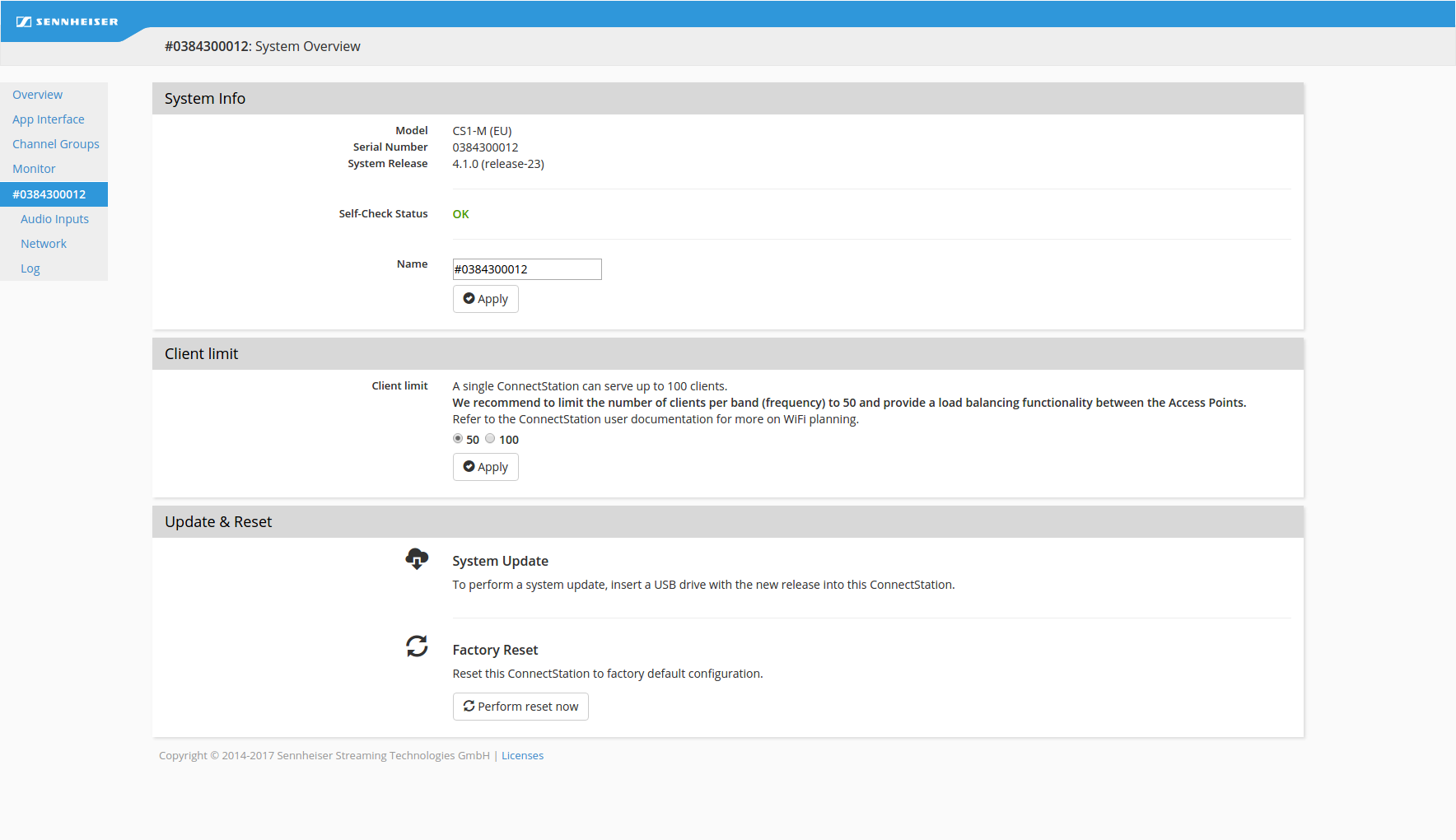Open the Overview page in sidebar
This screenshot has width=1456, height=840.
coord(37,95)
